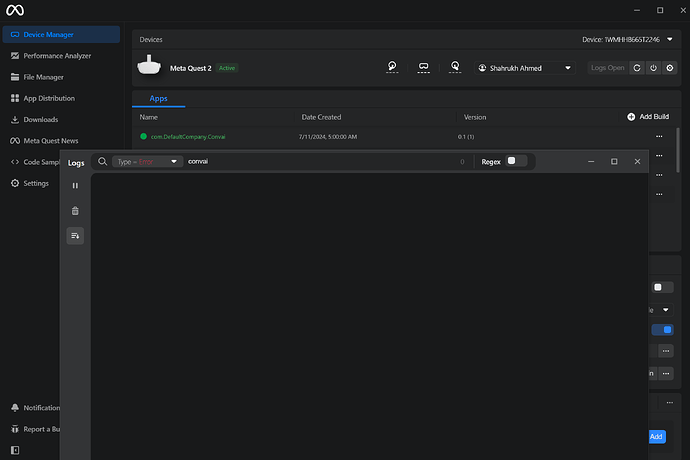Click the green Active status badge
This screenshot has height=460, width=690.
tap(227, 68)
